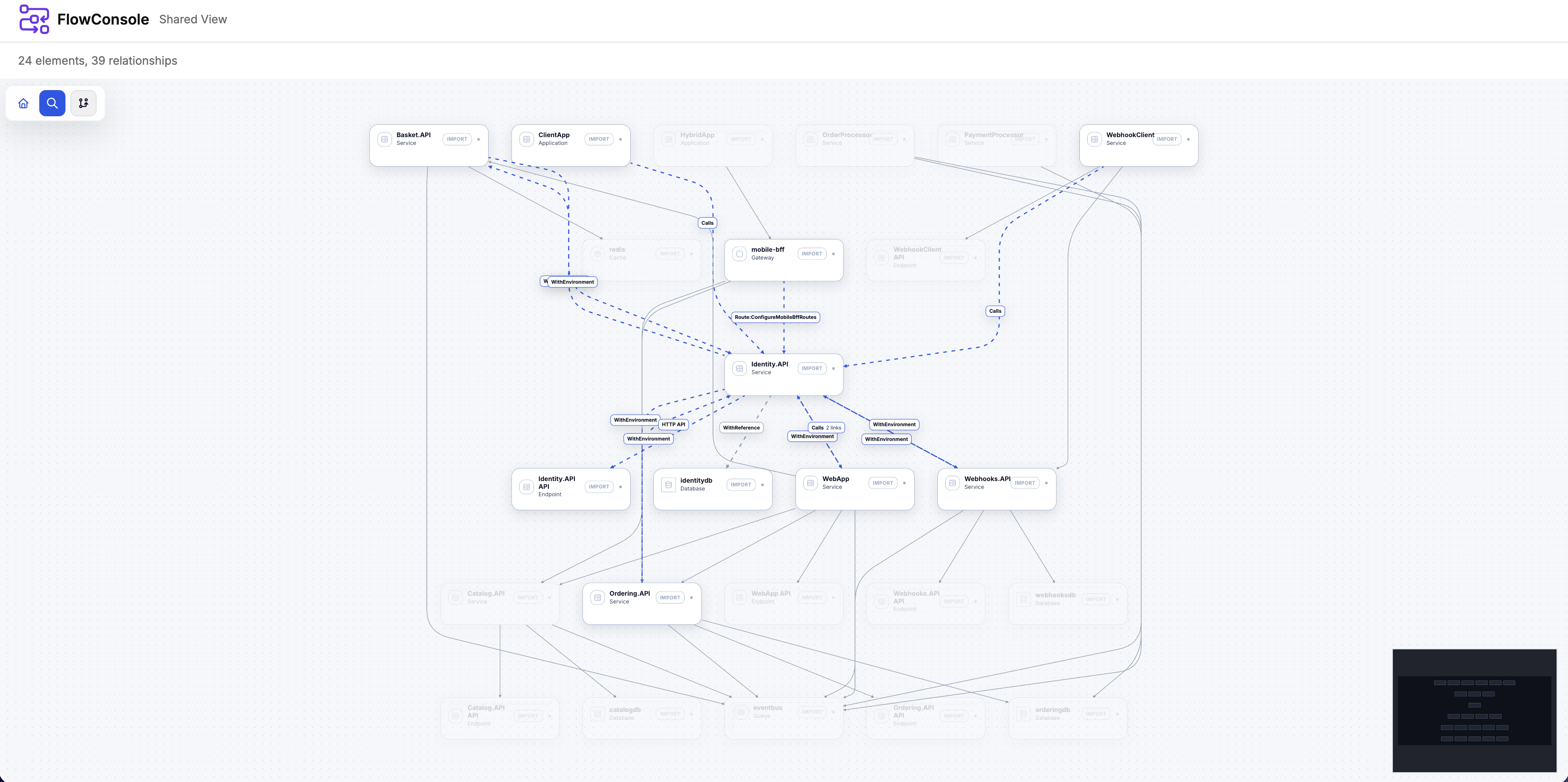Click the service icon on the Basket.API node
Viewport: 1568px width, 782px height.
coord(384,139)
